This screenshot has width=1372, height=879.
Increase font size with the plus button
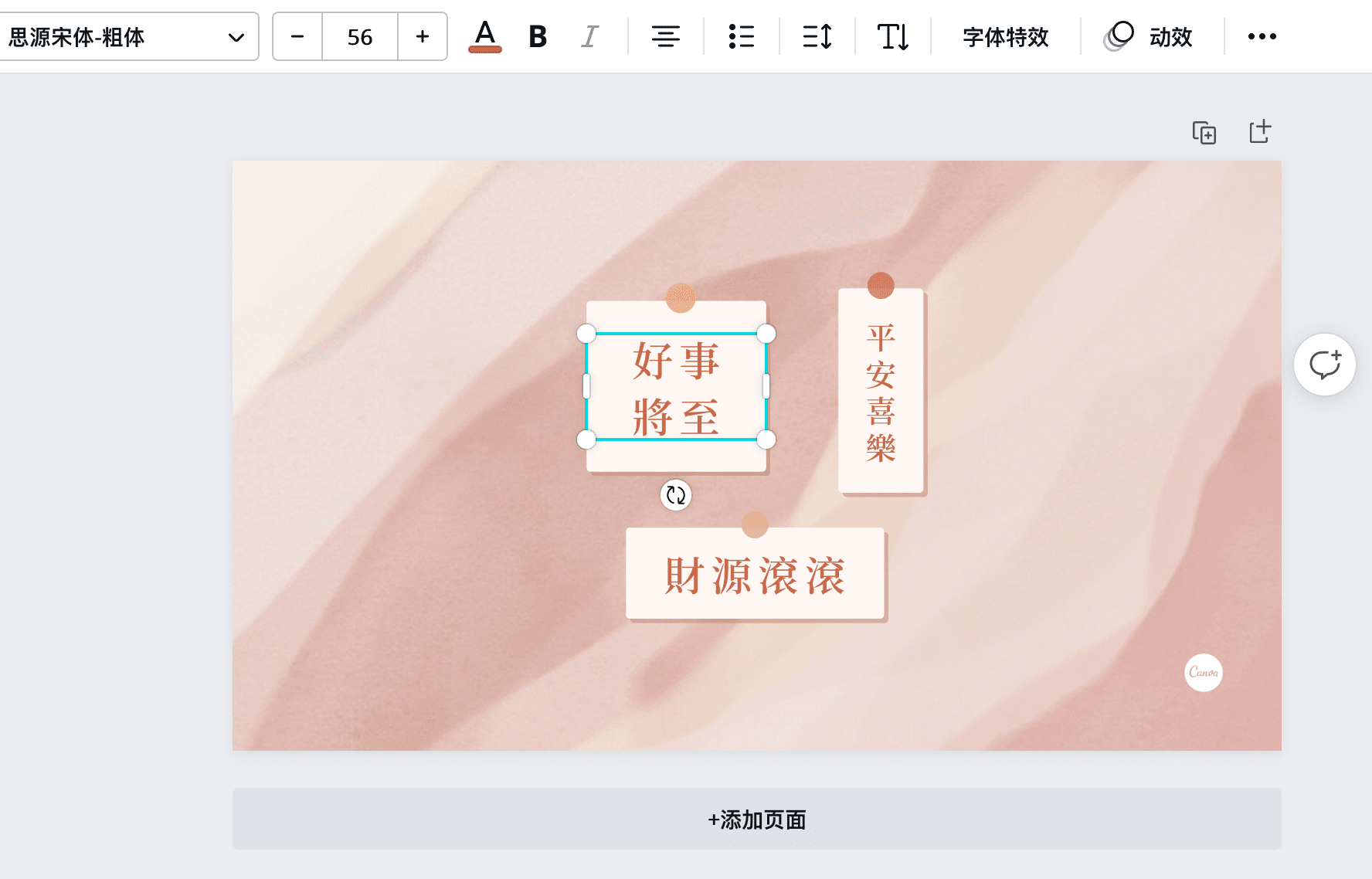pyautogui.click(x=423, y=36)
